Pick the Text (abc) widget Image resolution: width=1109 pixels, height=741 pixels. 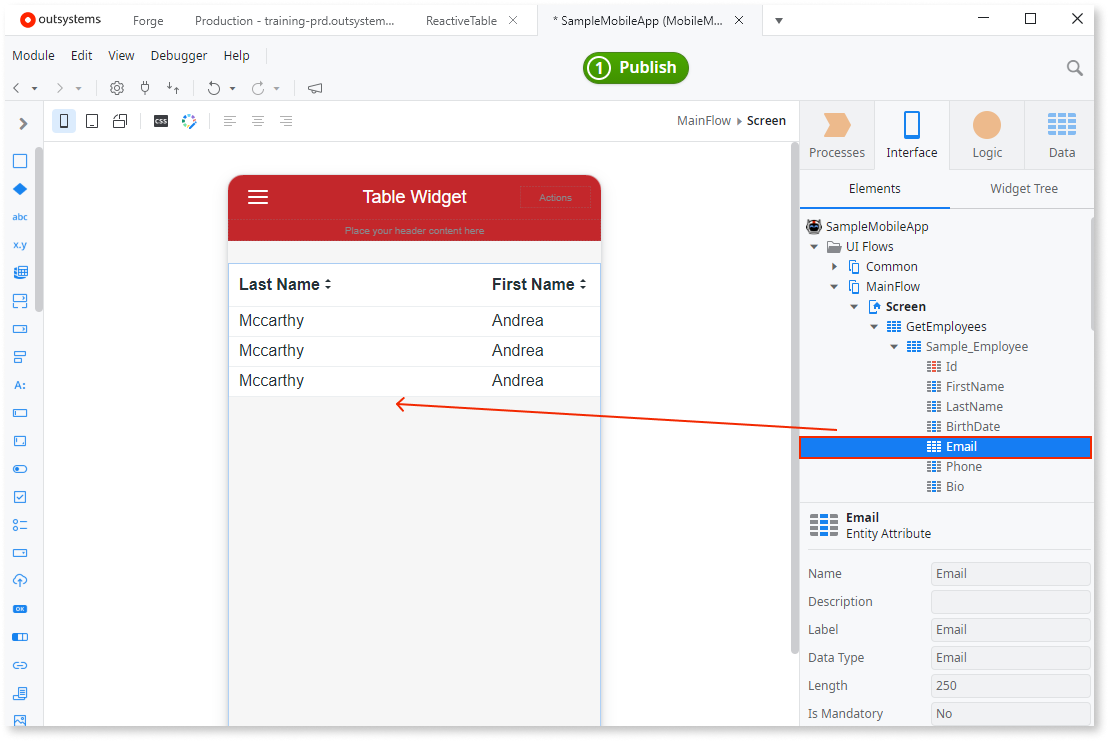click(20, 217)
